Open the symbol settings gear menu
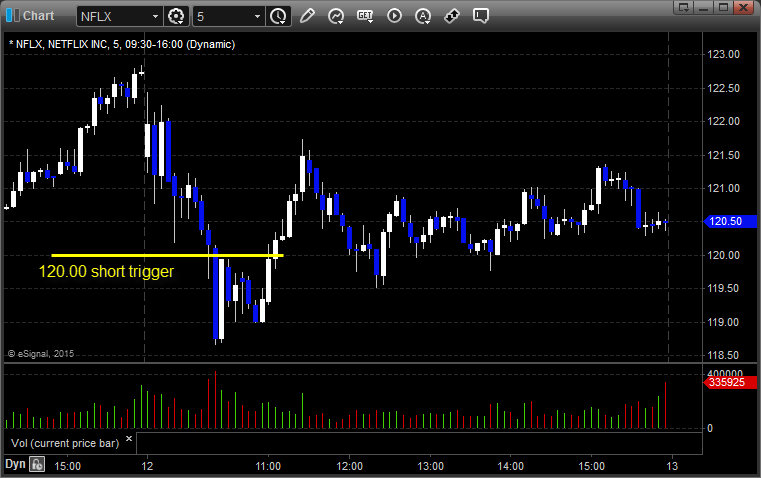Image resolution: width=761 pixels, height=478 pixels. coord(176,16)
